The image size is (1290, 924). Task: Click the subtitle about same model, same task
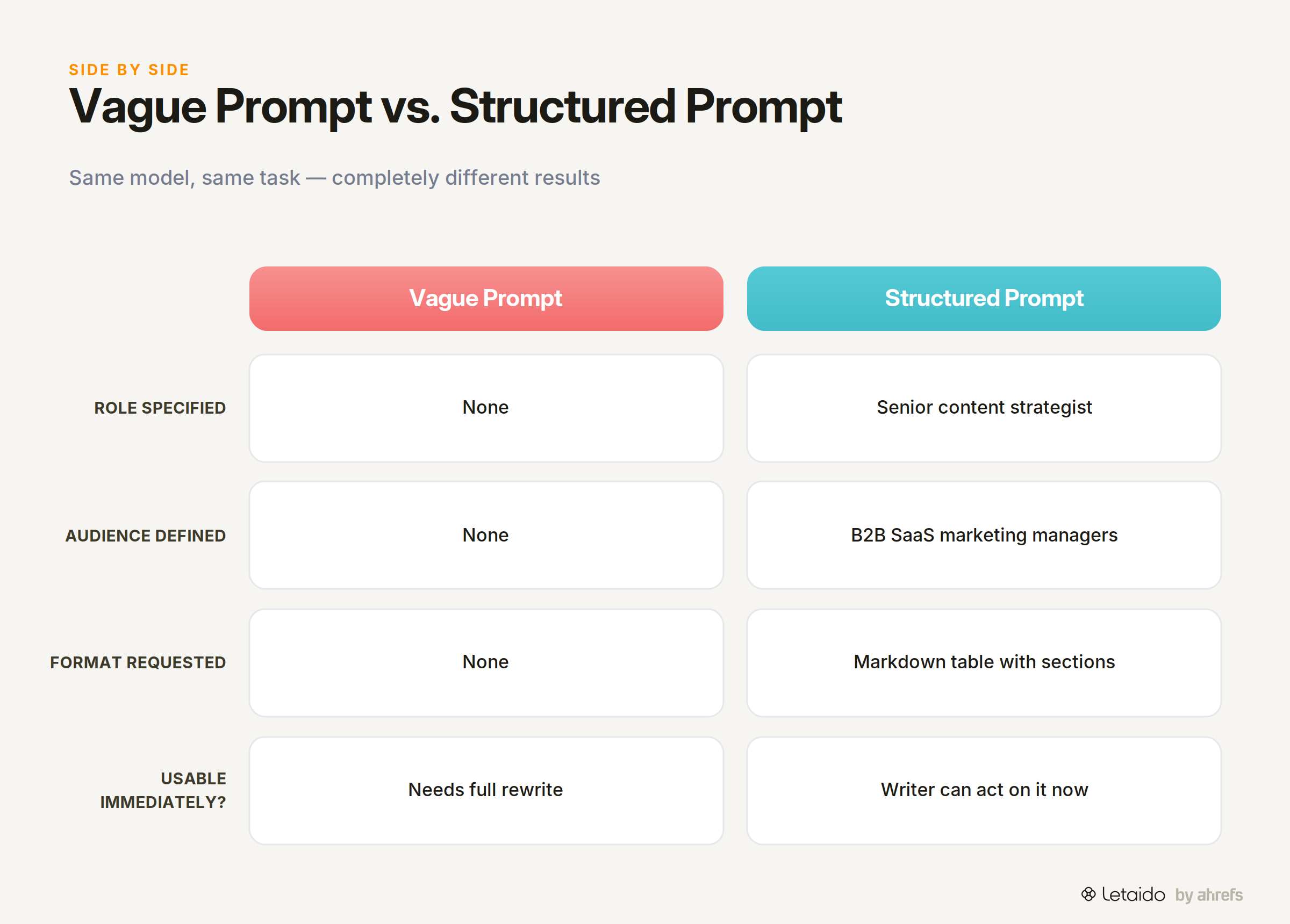pyautogui.click(x=334, y=178)
